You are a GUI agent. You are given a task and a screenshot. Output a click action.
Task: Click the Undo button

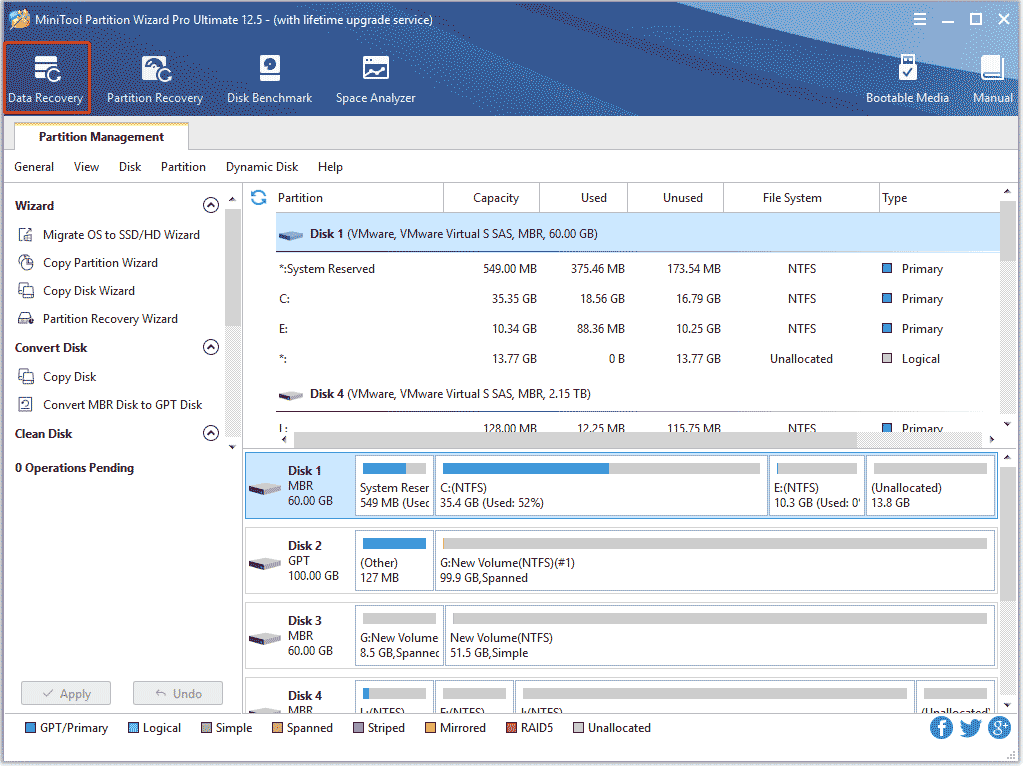pyautogui.click(x=177, y=693)
